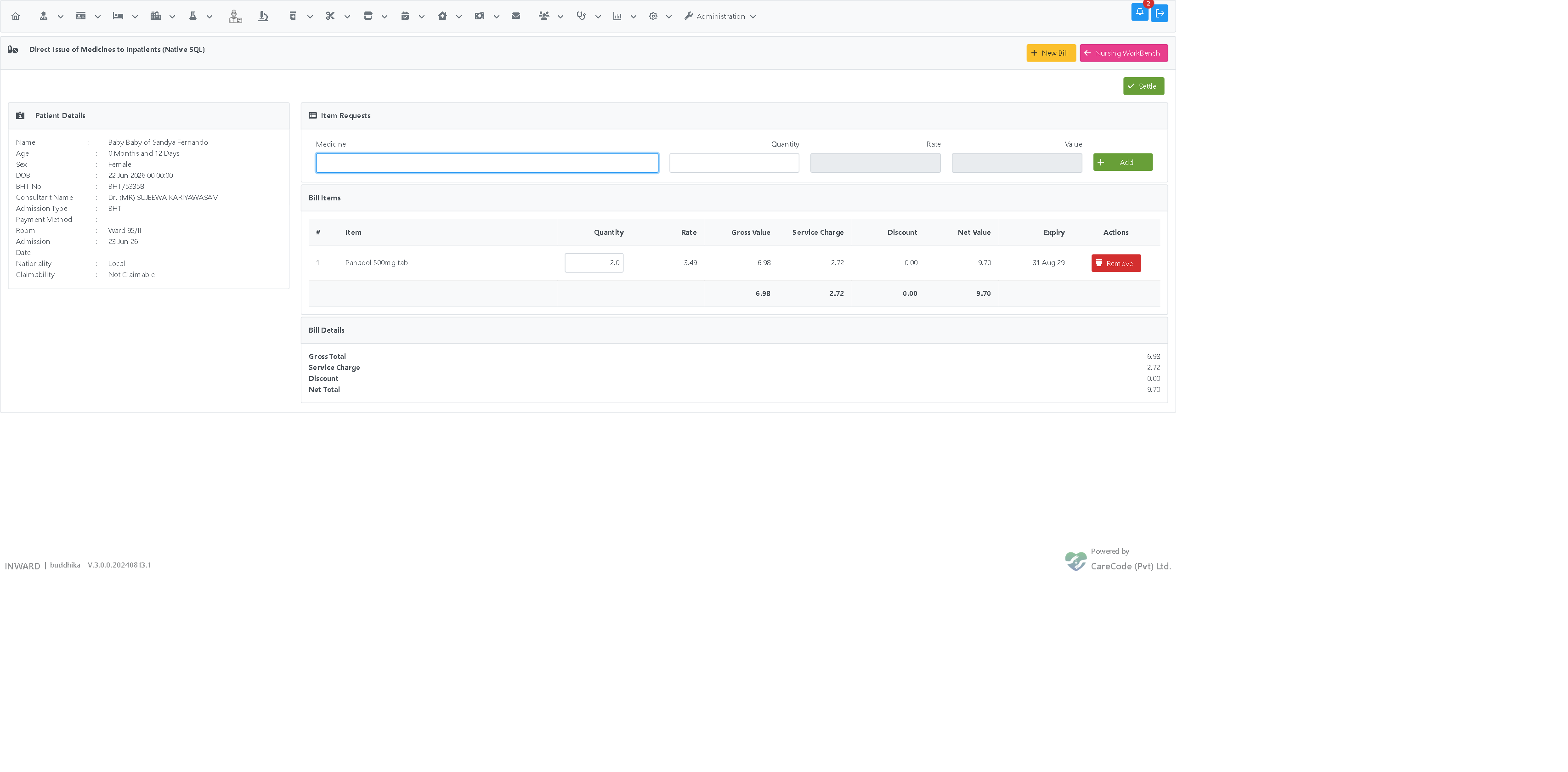The width and height of the screenshot is (1568, 772).
Task: Click the 'buddhika' username in the footer
Action: click(64, 565)
